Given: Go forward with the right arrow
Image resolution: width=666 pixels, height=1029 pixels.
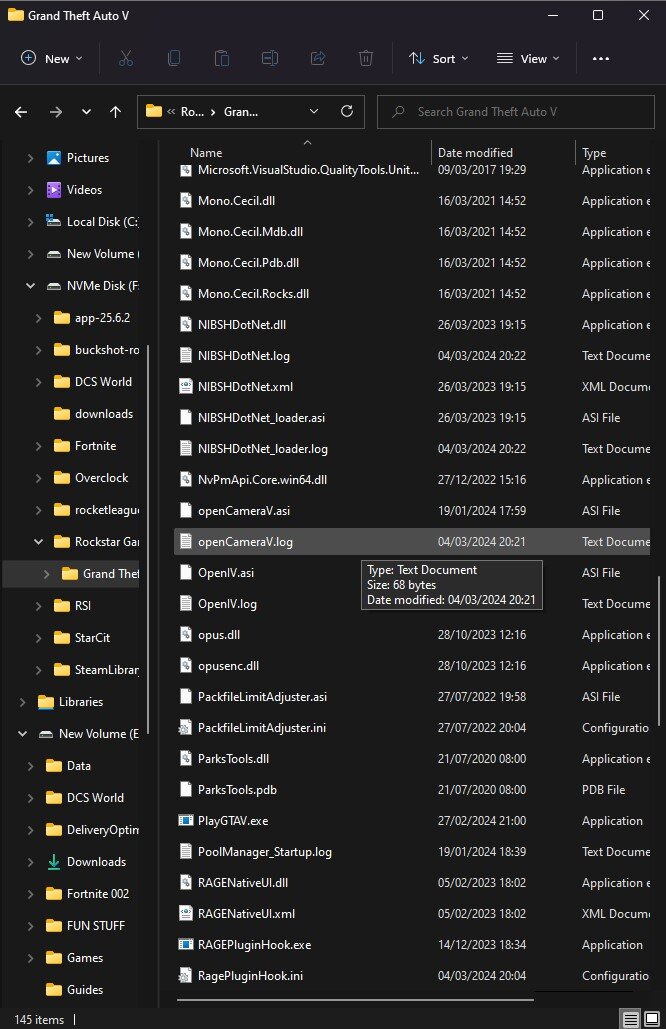Looking at the screenshot, I should point(56,112).
